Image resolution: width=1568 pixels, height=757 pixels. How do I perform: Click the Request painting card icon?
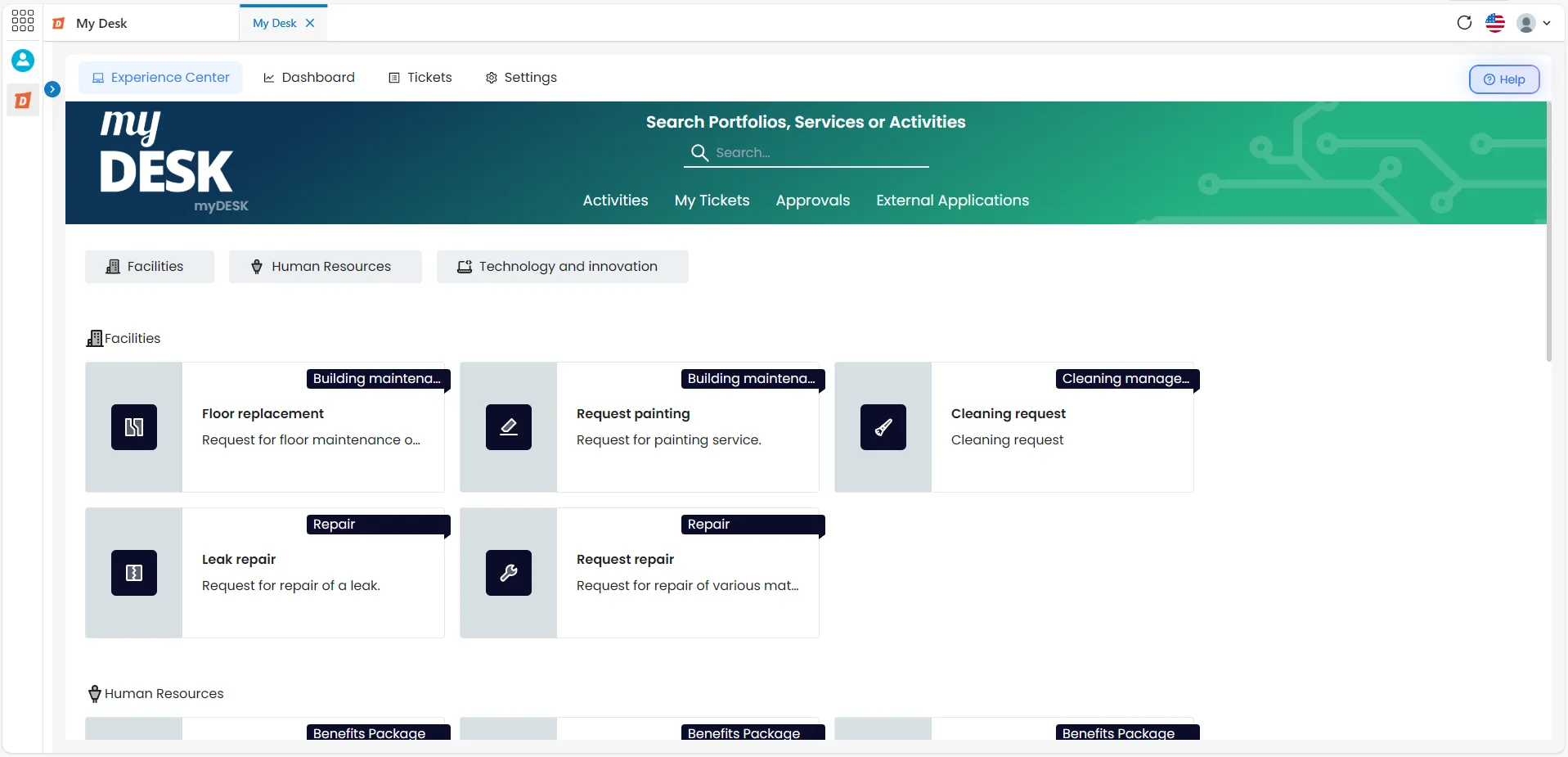(509, 427)
